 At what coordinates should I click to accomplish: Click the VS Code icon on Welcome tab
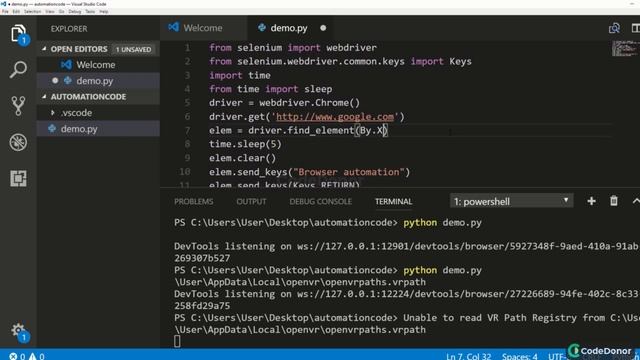pos(173,27)
